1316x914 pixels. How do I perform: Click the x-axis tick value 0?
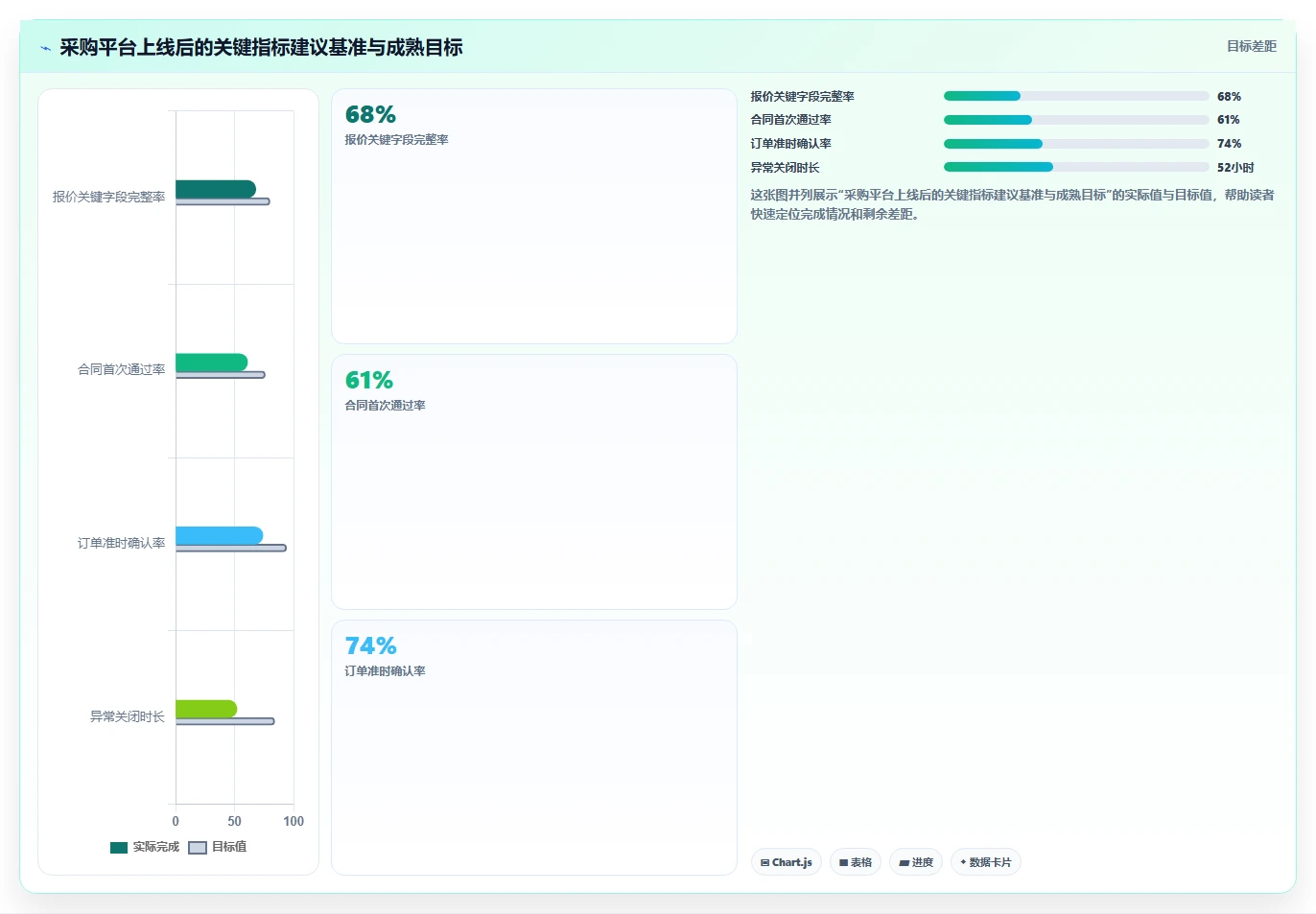[x=176, y=821]
